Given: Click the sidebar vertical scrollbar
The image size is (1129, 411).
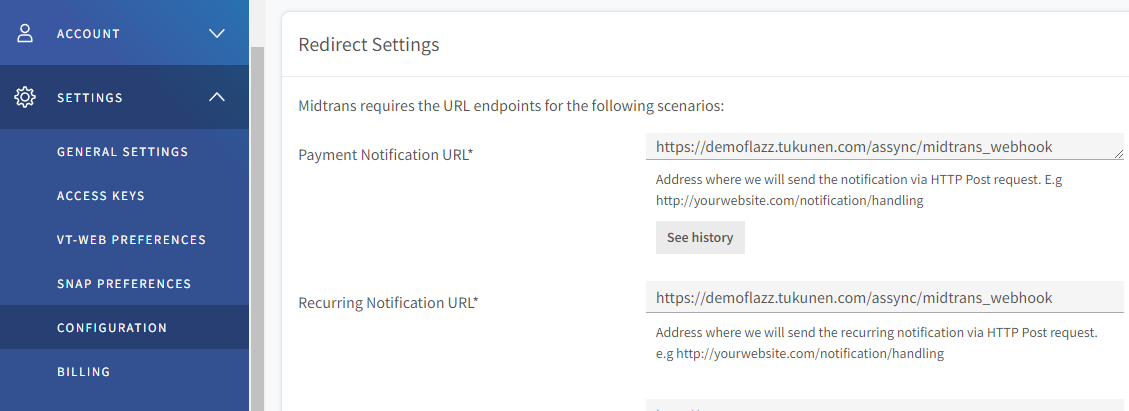Looking at the screenshot, I should (x=257, y=230).
